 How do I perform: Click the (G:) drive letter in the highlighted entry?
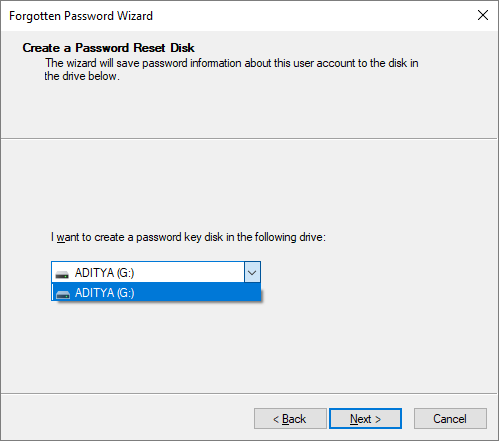click(125, 293)
